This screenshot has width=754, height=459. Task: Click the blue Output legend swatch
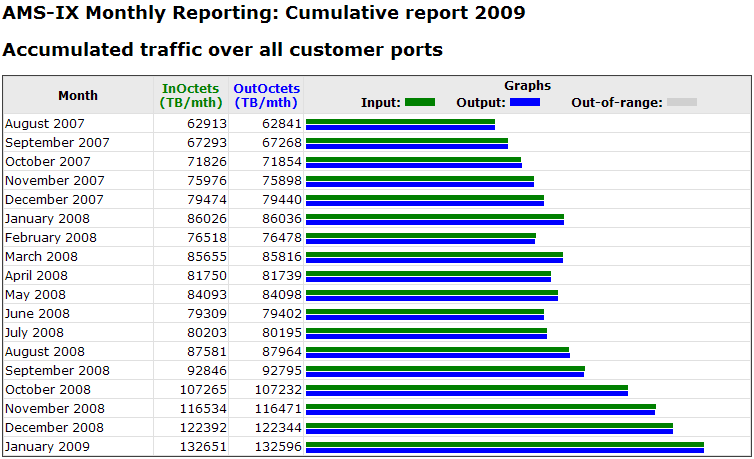525,102
